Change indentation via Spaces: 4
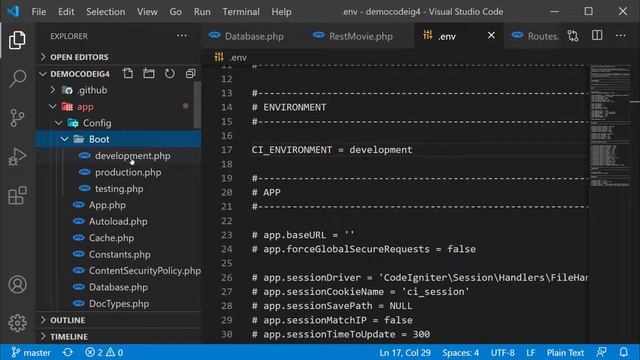 point(460,352)
